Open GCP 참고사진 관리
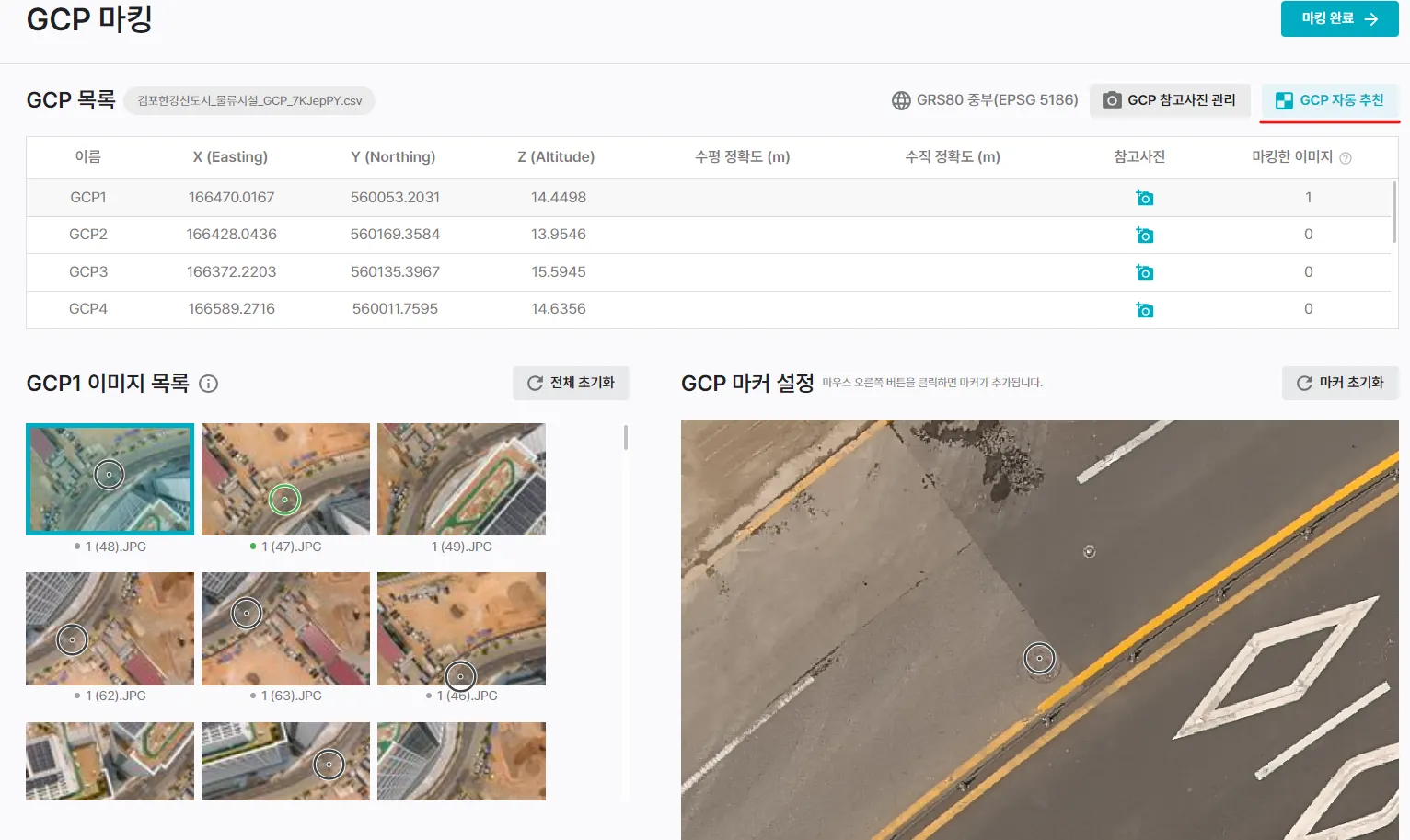Image resolution: width=1410 pixels, height=840 pixels. tap(1169, 100)
